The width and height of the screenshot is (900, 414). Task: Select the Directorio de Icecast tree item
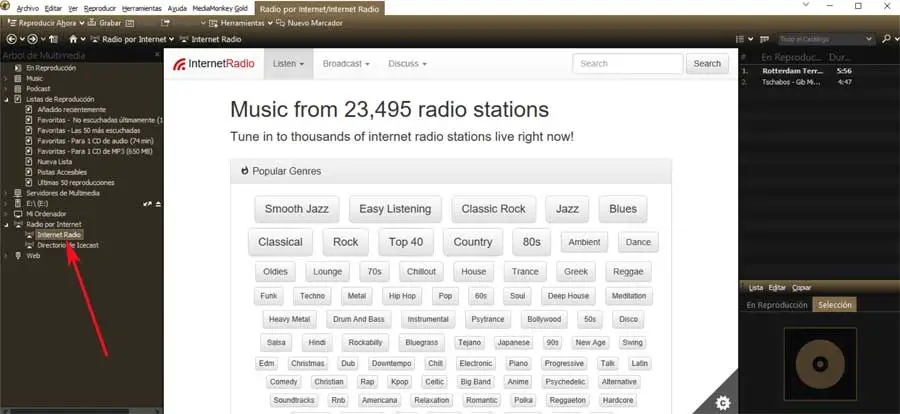(68, 246)
